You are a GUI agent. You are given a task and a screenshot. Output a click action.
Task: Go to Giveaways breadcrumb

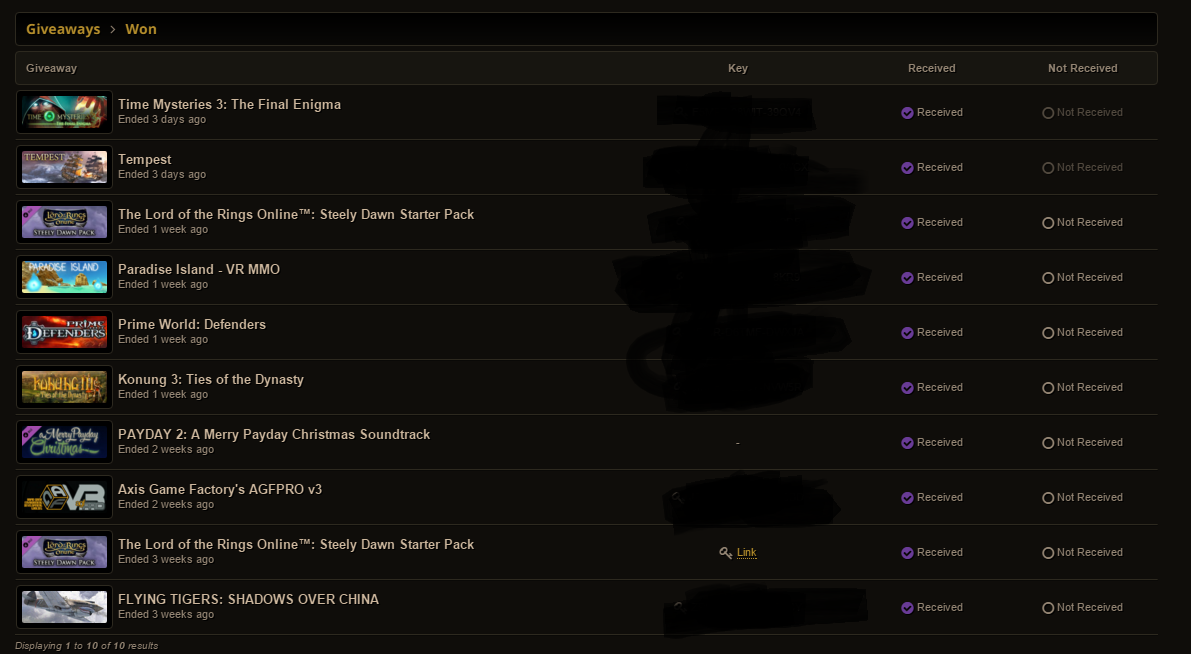click(63, 29)
